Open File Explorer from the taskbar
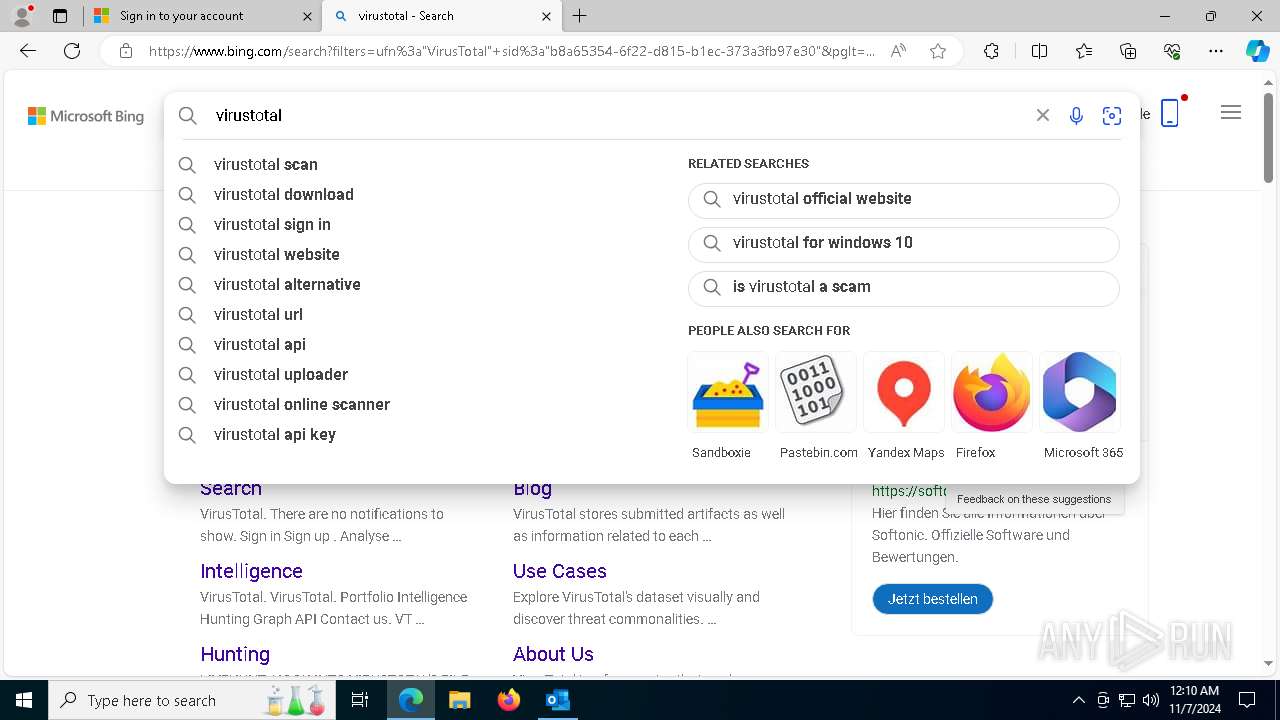 tap(459, 700)
